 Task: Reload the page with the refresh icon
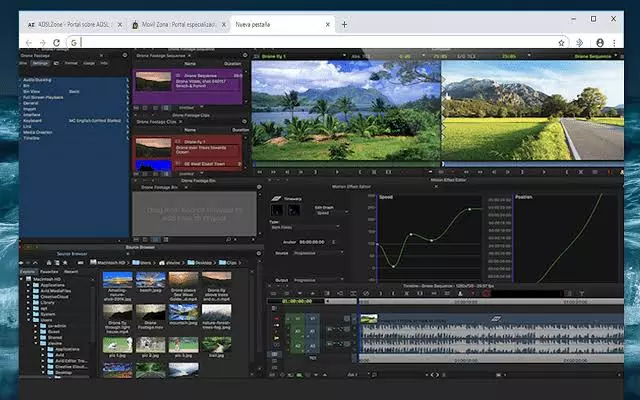tap(57, 43)
